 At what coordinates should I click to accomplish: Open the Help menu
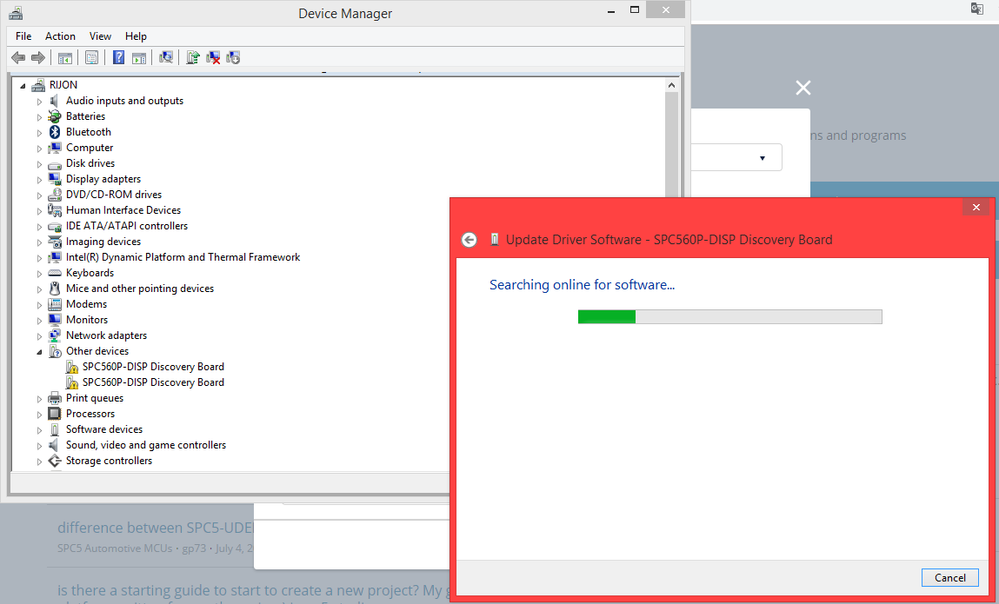point(136,36)
